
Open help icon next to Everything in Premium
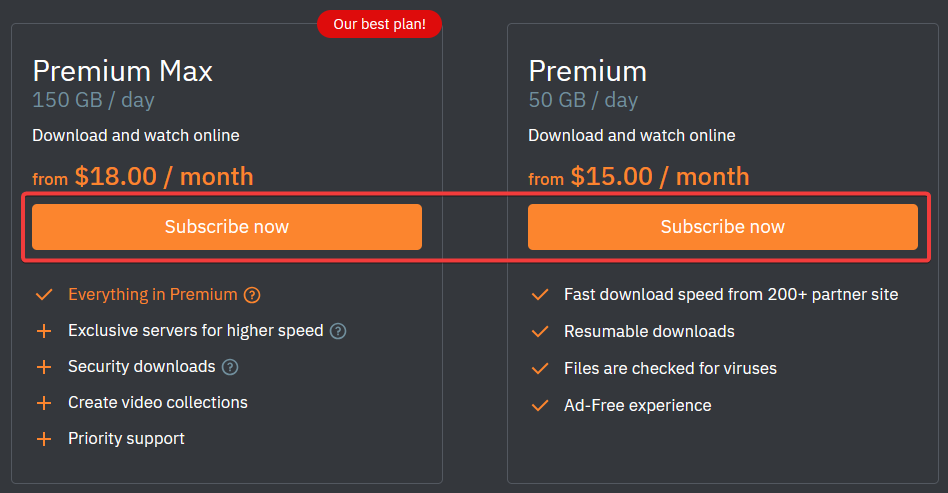pyautogui.click(x=252, y=295)
